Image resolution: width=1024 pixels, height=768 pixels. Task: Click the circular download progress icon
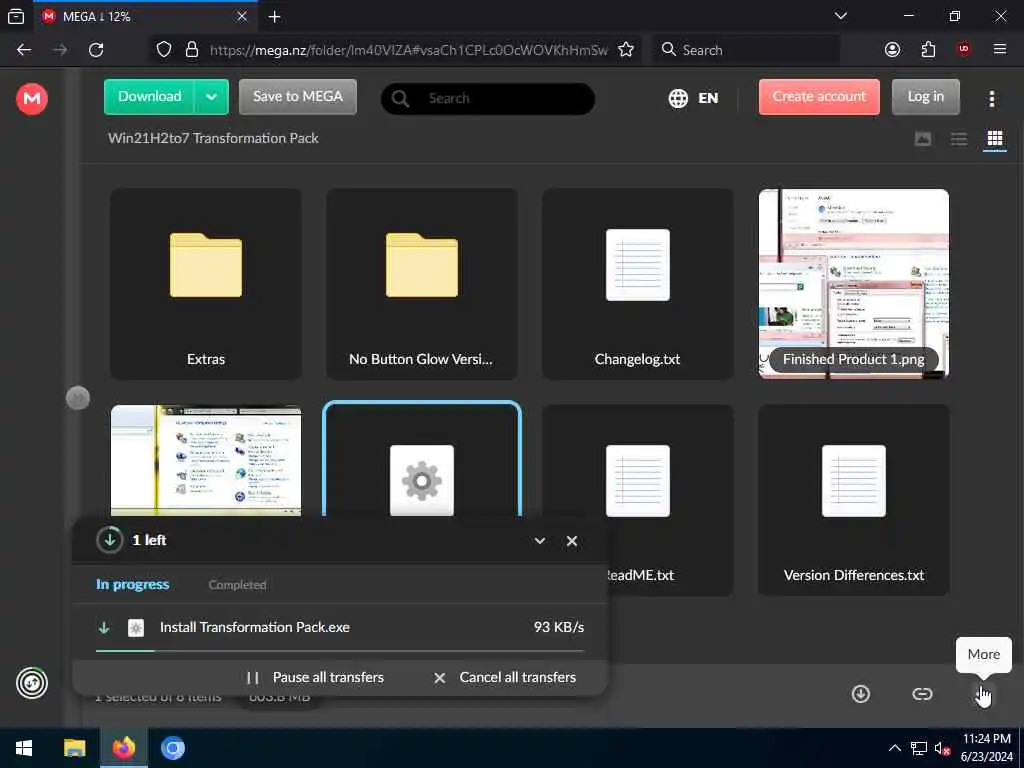point(110,540)
